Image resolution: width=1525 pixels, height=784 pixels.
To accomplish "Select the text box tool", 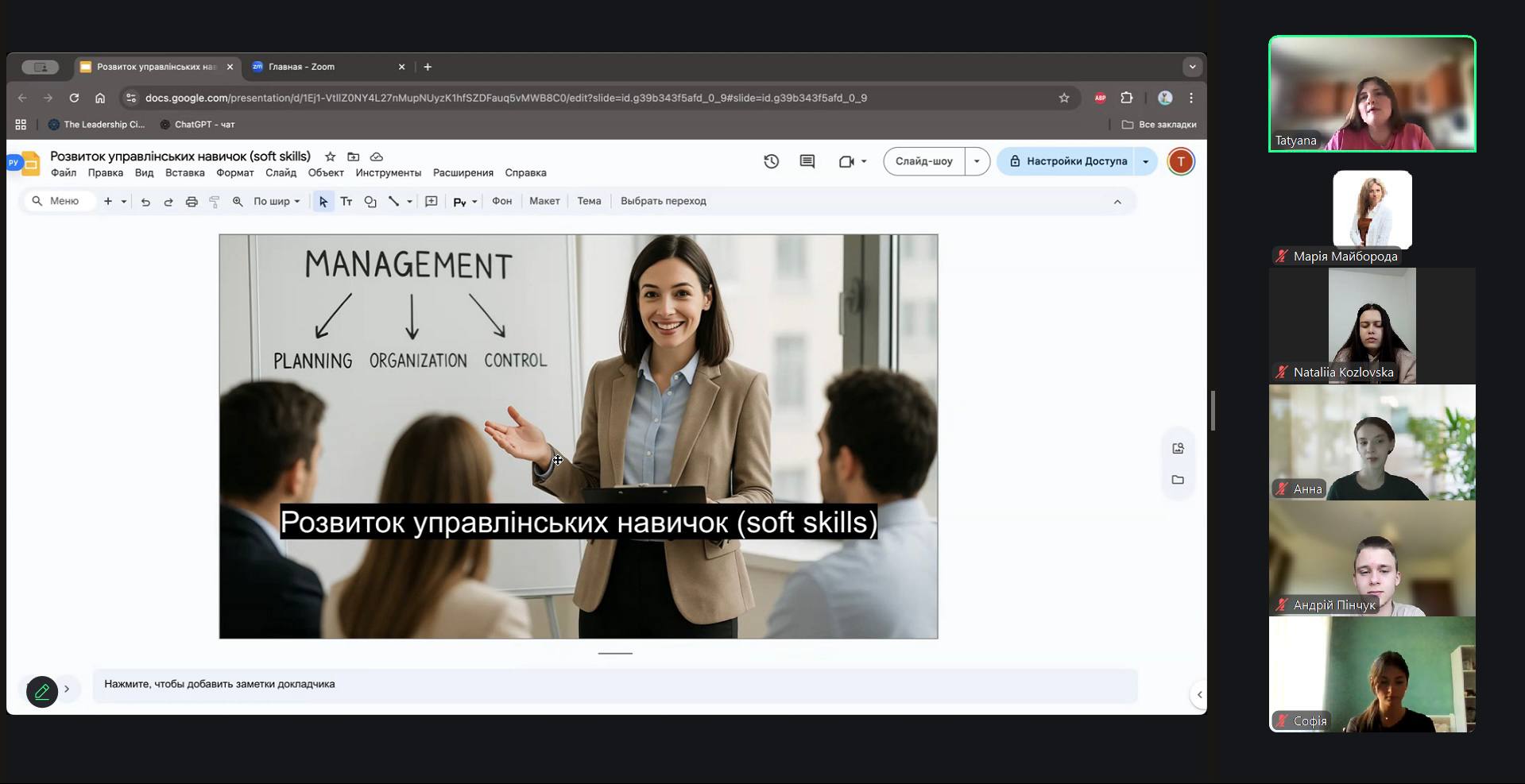I will point(346,202).
